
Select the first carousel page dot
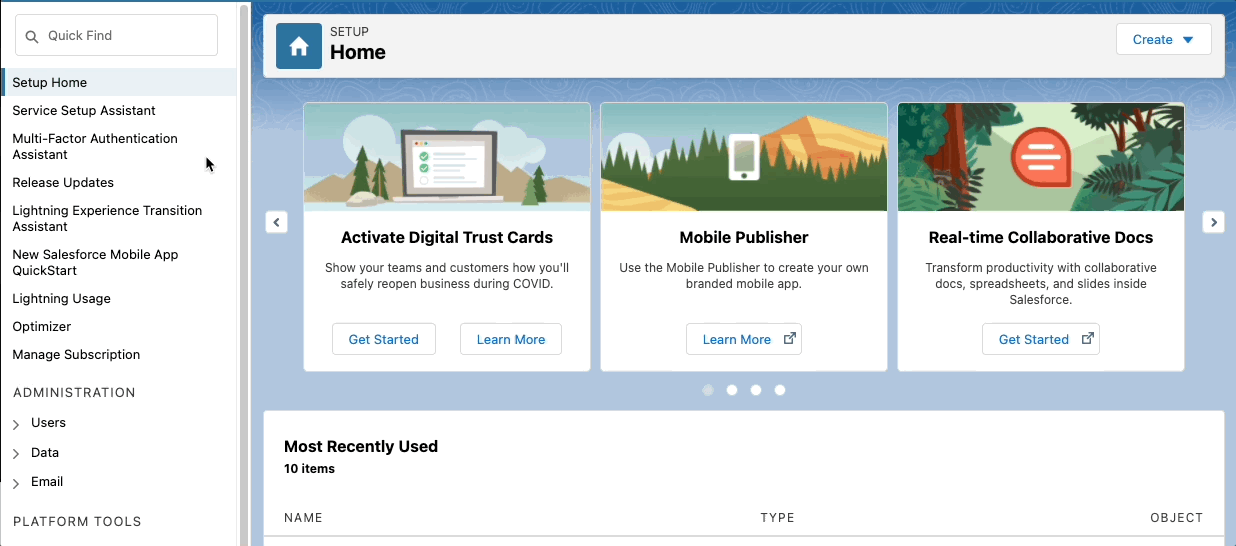(x=708, y=390)
